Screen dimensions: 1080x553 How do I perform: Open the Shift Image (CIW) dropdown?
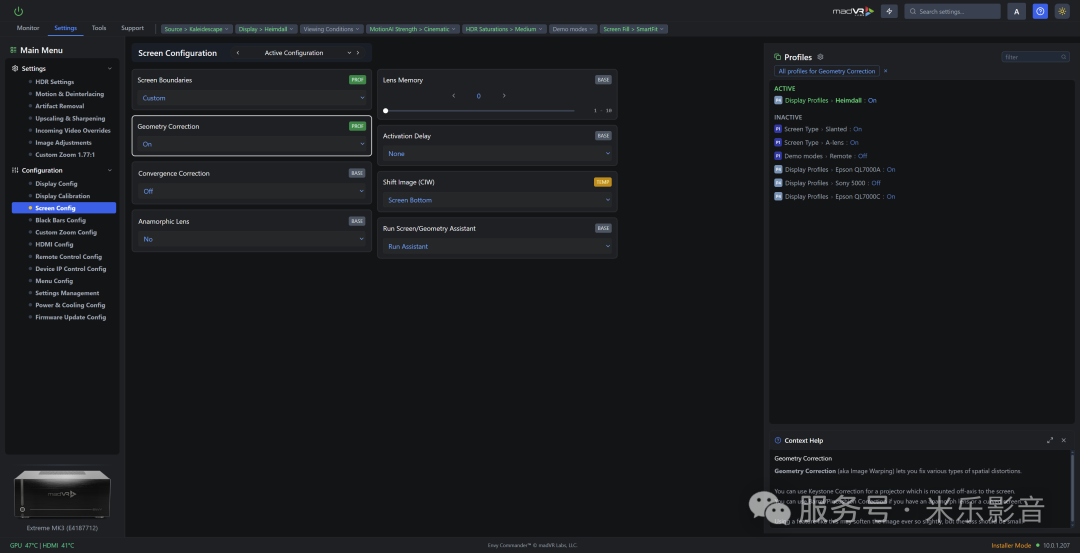click(497, 200)
